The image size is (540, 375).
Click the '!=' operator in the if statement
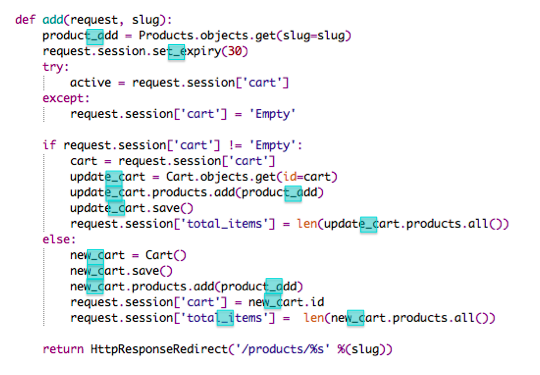click(235, 145)
